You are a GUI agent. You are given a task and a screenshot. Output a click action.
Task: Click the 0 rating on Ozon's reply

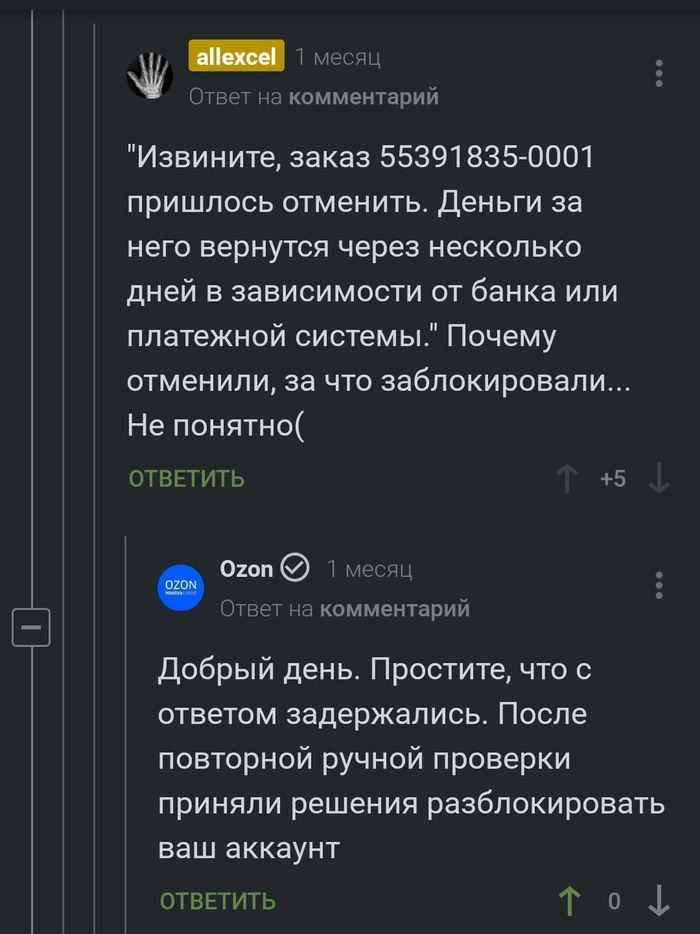[x=614, y=901]
